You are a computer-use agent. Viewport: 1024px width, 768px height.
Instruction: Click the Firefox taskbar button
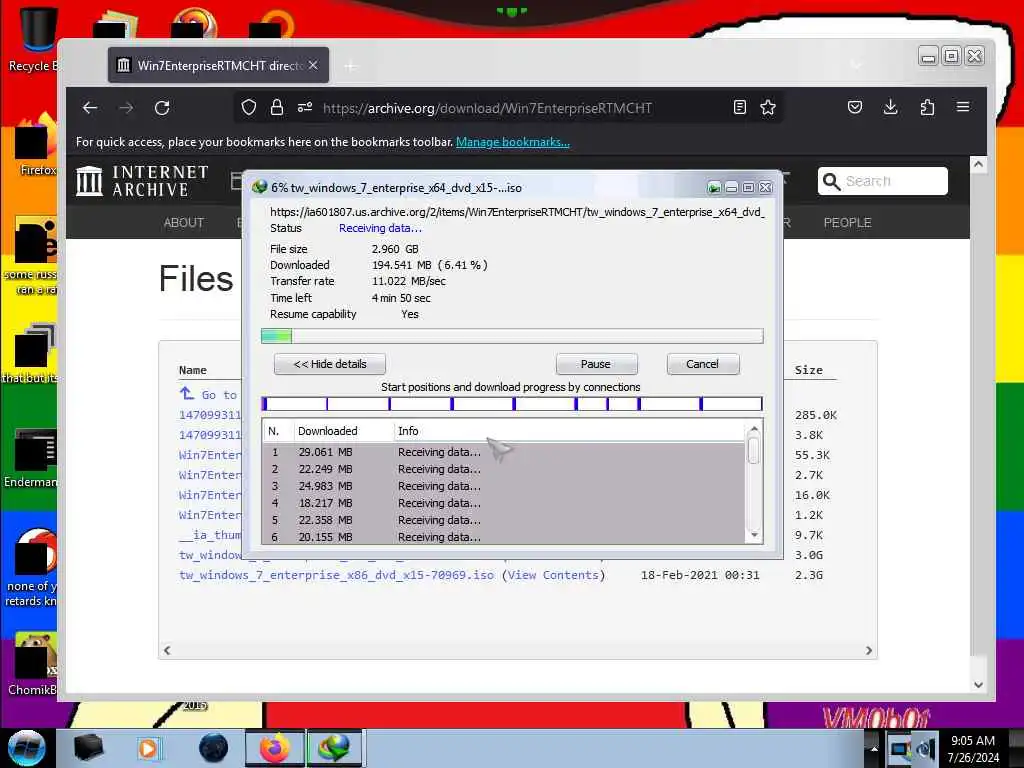click(x=275, y=748)
